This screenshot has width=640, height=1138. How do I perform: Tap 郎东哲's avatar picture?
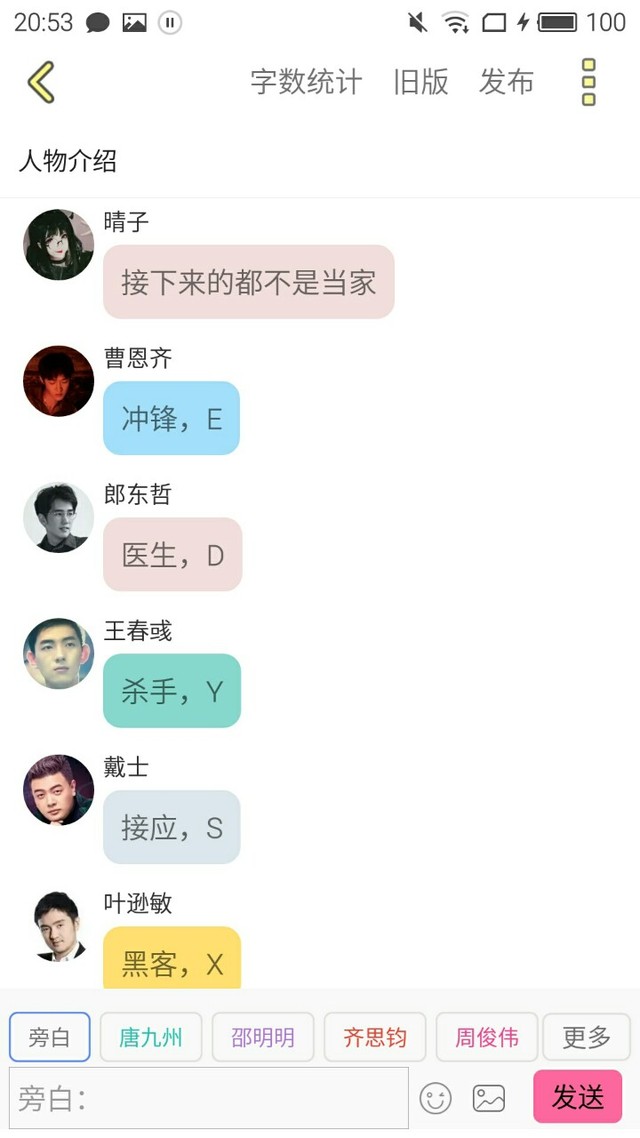click(x=59, y=517)
